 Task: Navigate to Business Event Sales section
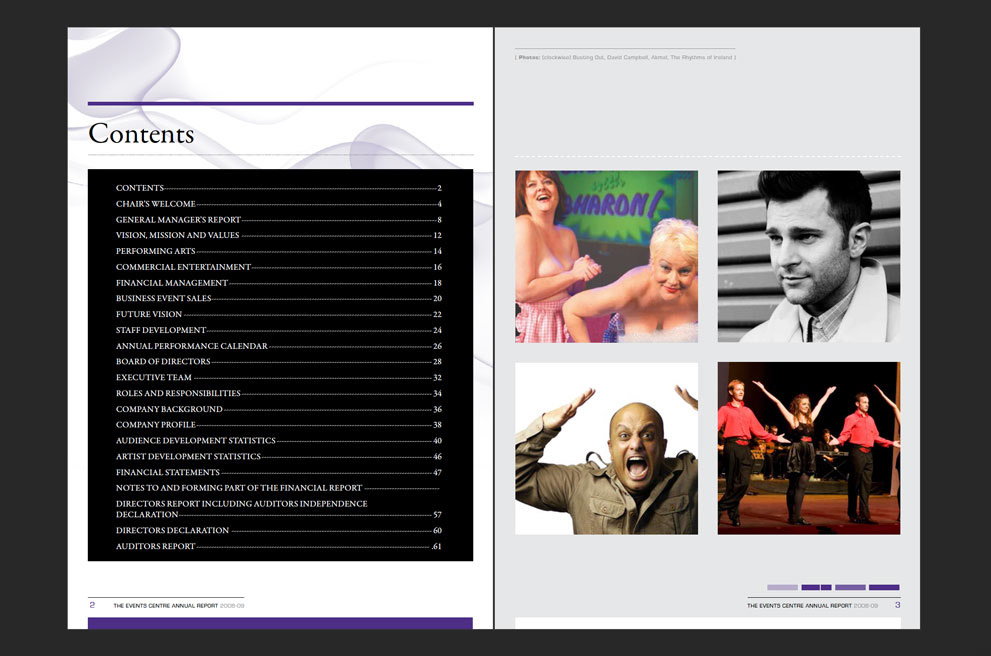coord(163,299)
